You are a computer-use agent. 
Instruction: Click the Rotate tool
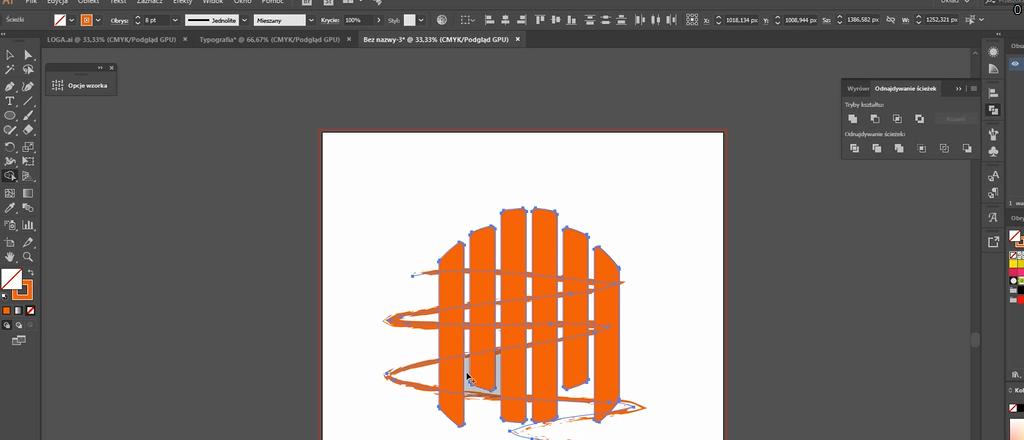(10, 146)
